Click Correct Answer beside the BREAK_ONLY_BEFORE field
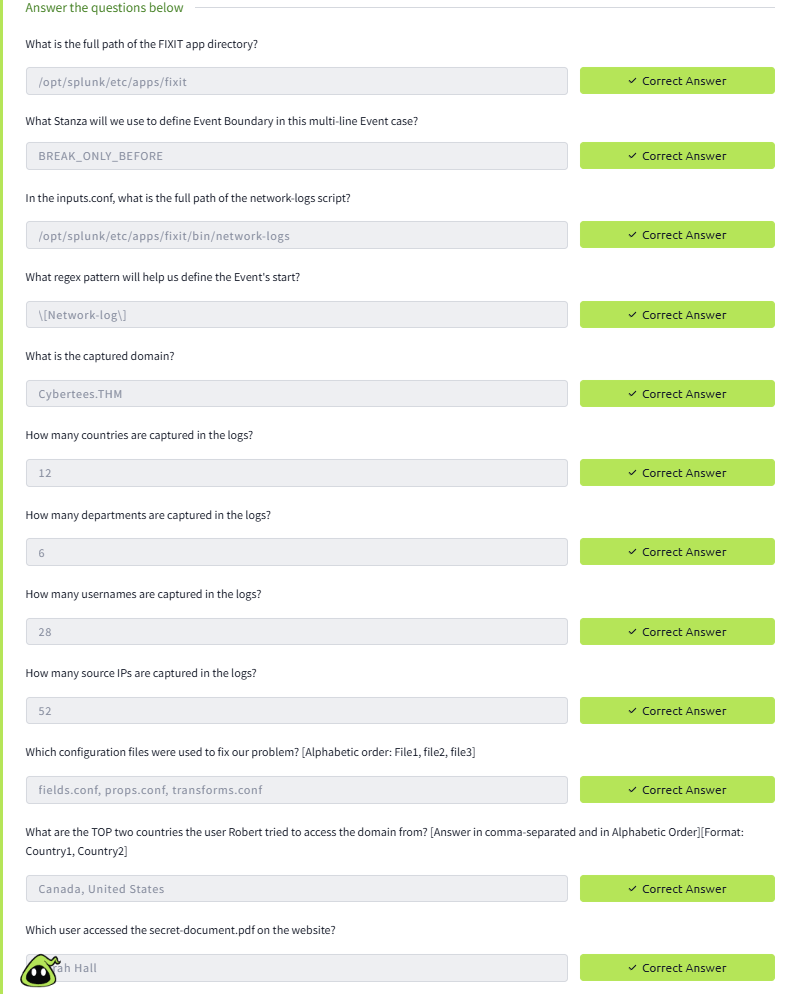Screen dimensions: 795x994 tap(677, 156)
